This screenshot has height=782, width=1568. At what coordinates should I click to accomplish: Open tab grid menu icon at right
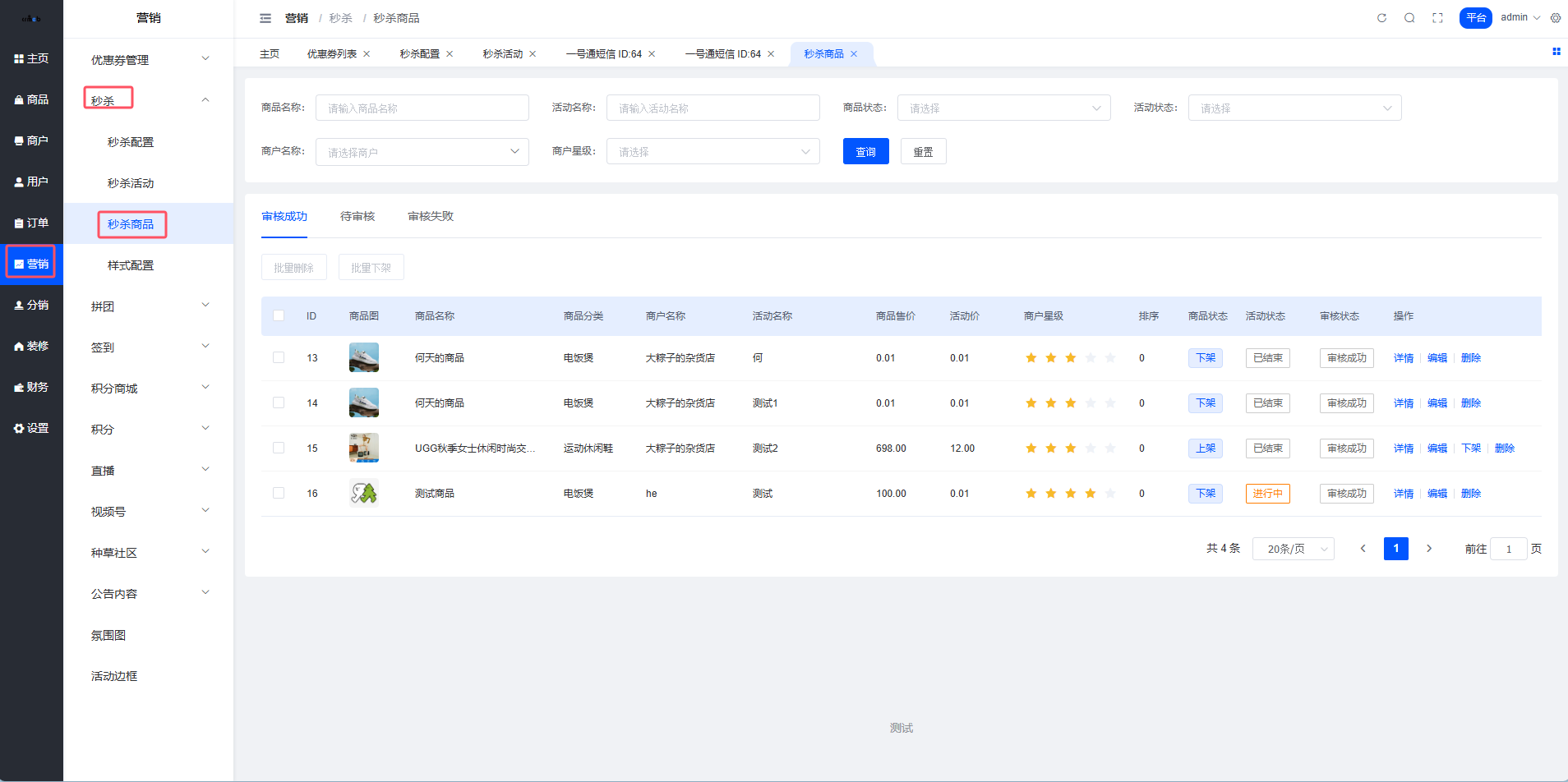(x=1556, y=52)
